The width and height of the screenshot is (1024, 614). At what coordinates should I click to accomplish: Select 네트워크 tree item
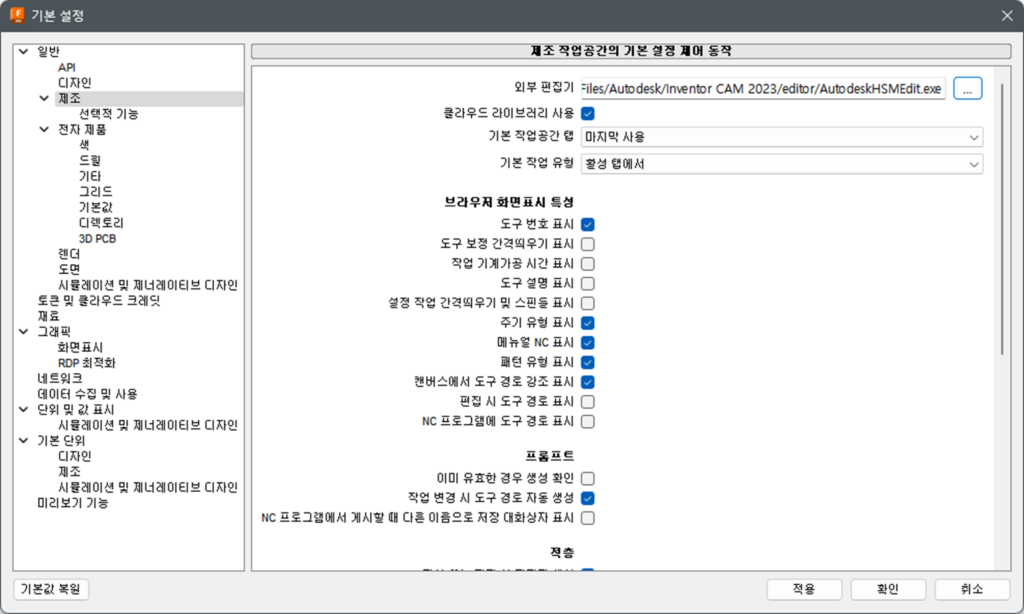(59, 379)
